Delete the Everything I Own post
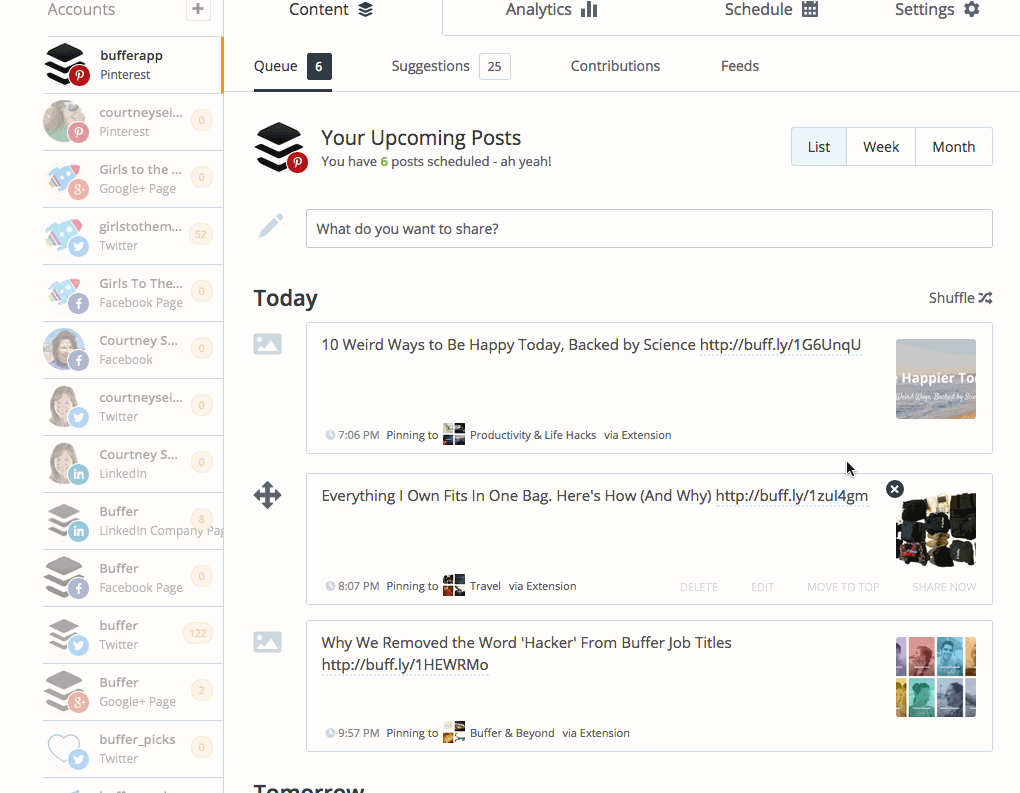The height and width of the screenshot is (793, 1020). pos(699,587)
